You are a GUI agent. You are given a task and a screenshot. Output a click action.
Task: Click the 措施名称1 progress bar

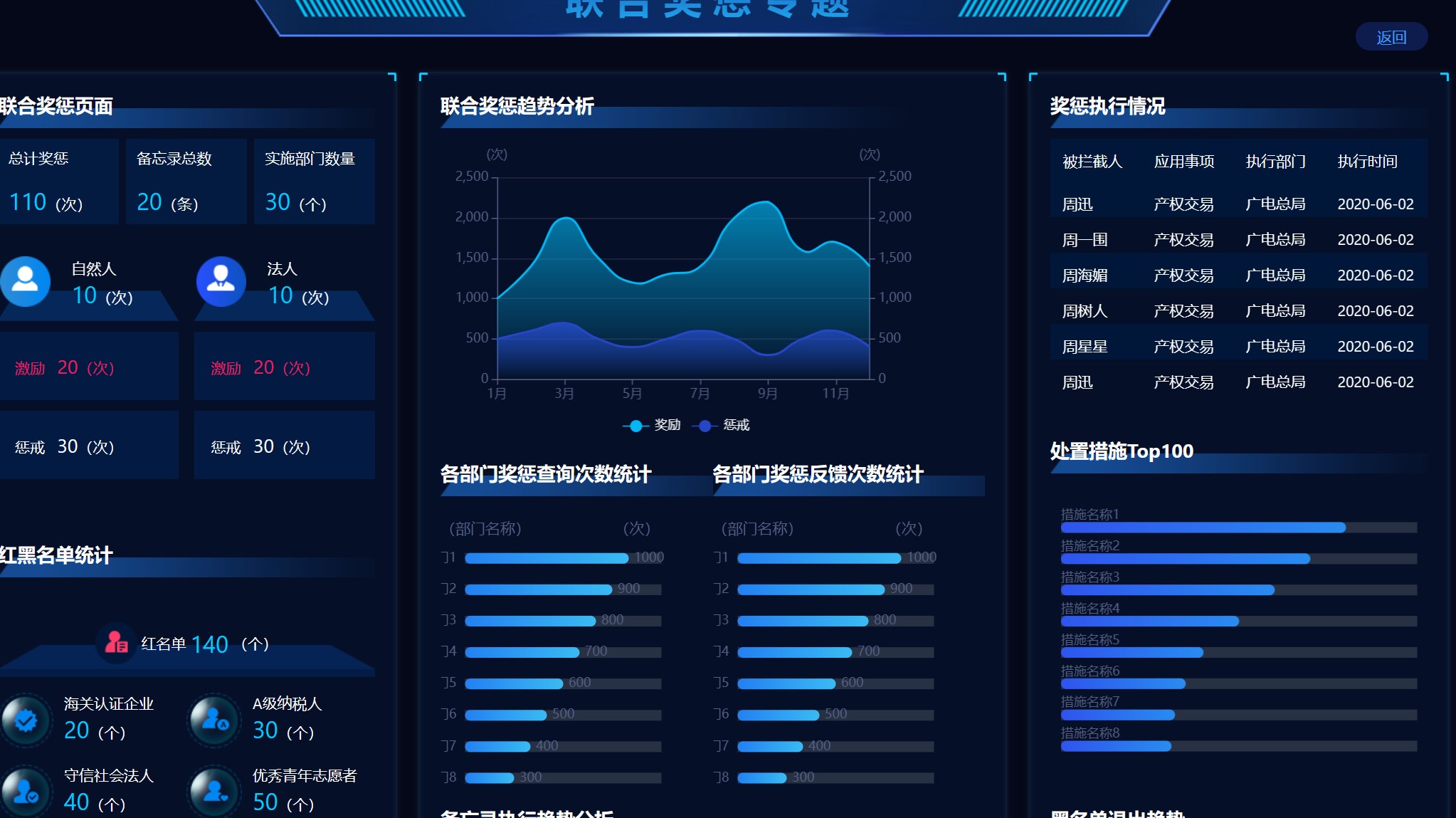pyautogui.click(x=1203, y=528)
